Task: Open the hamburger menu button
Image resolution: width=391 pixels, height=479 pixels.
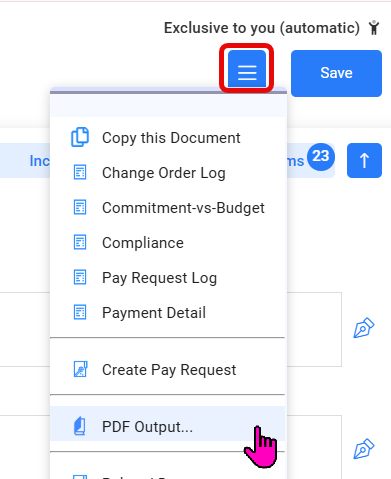Action: coord(247,69)
